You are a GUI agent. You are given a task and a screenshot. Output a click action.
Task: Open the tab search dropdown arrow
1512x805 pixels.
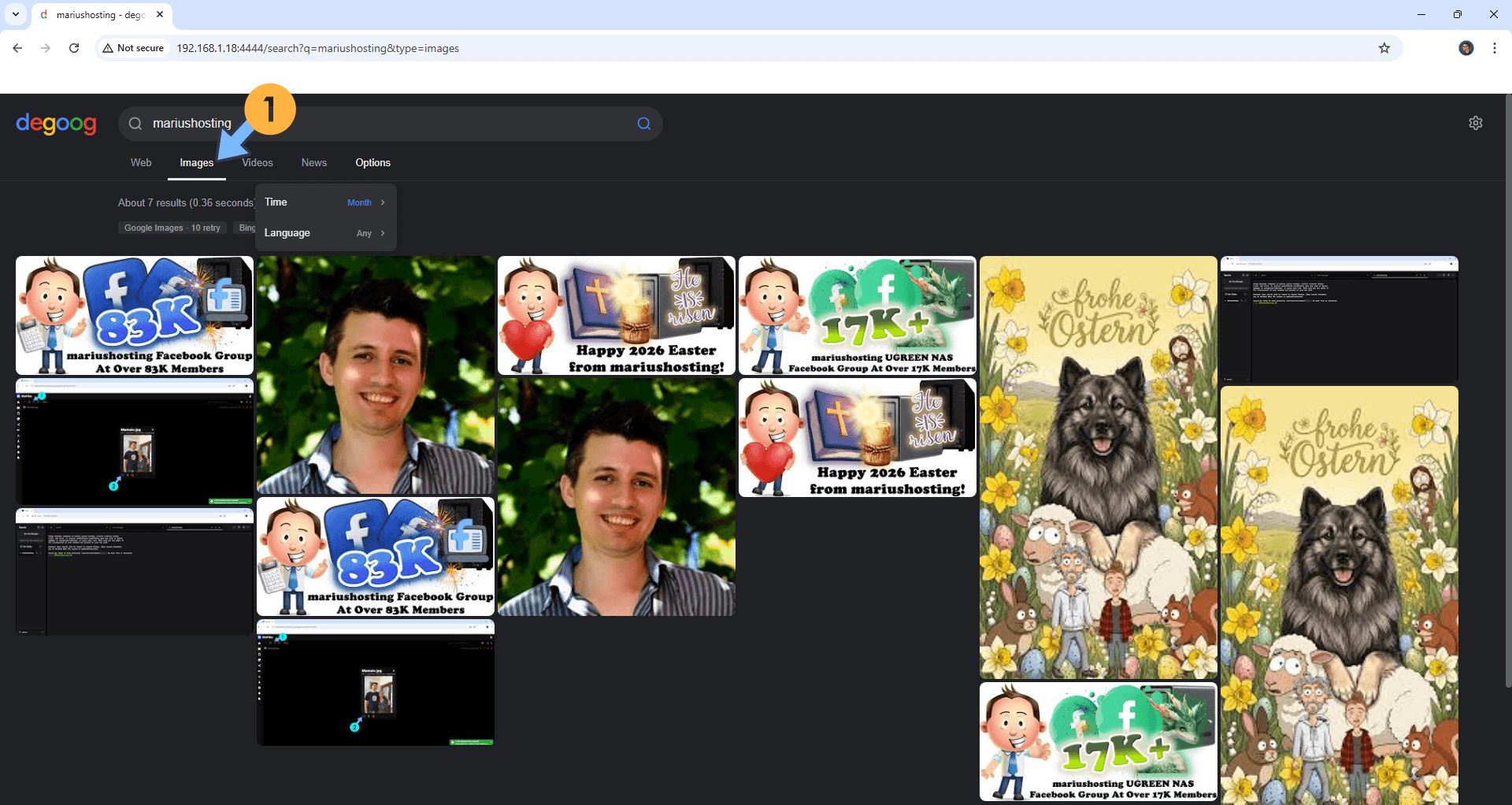coord(16,14)
